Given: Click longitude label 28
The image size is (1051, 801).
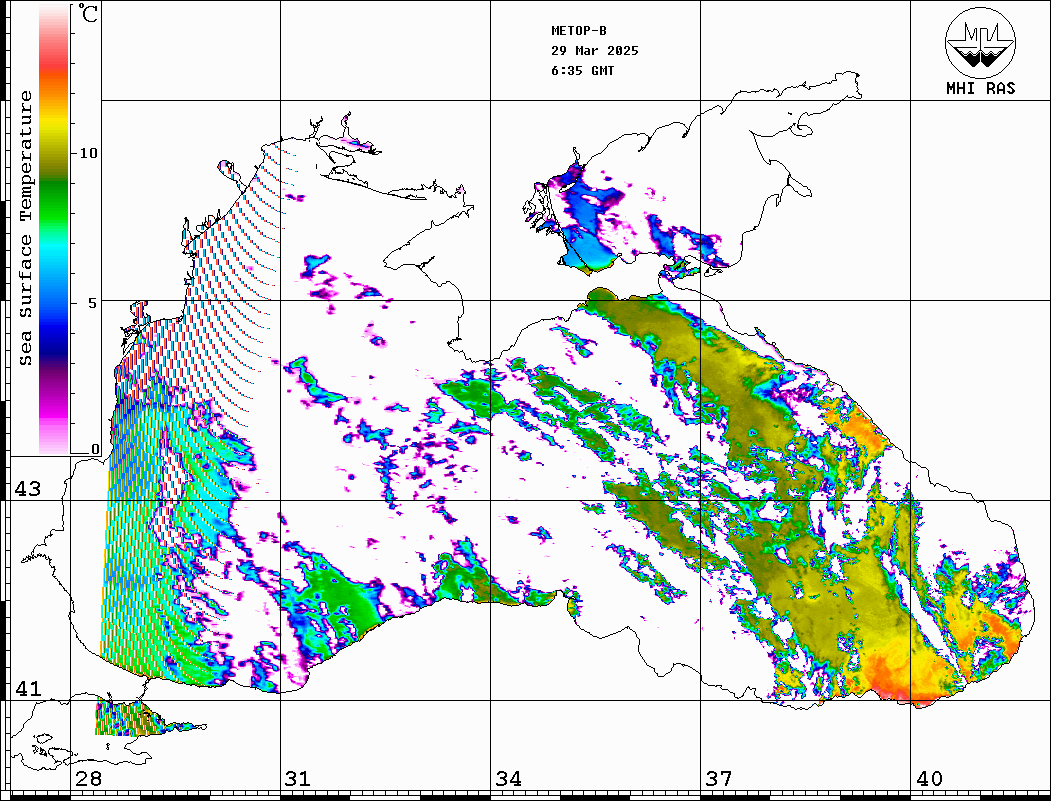Looking at the screenshot, I should pos(88,779).
